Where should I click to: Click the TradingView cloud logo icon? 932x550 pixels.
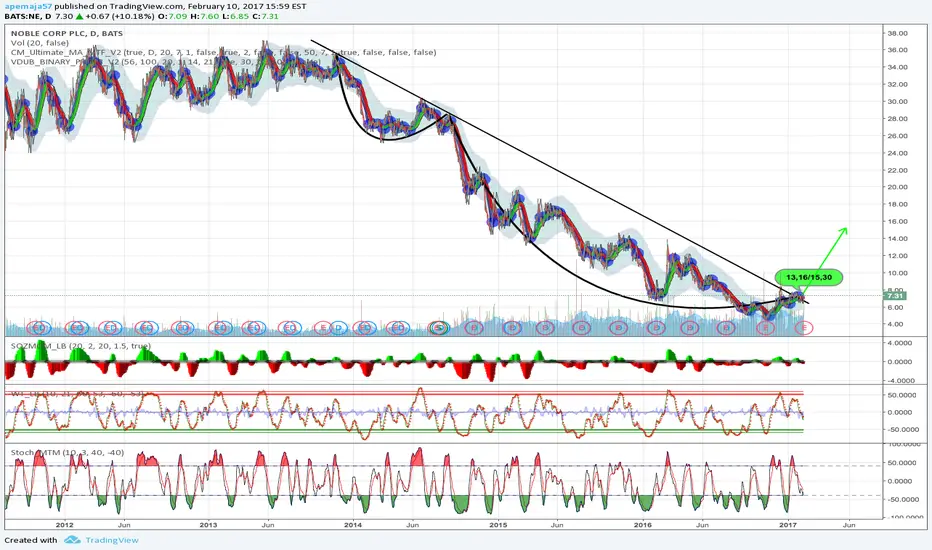point(72,540)
